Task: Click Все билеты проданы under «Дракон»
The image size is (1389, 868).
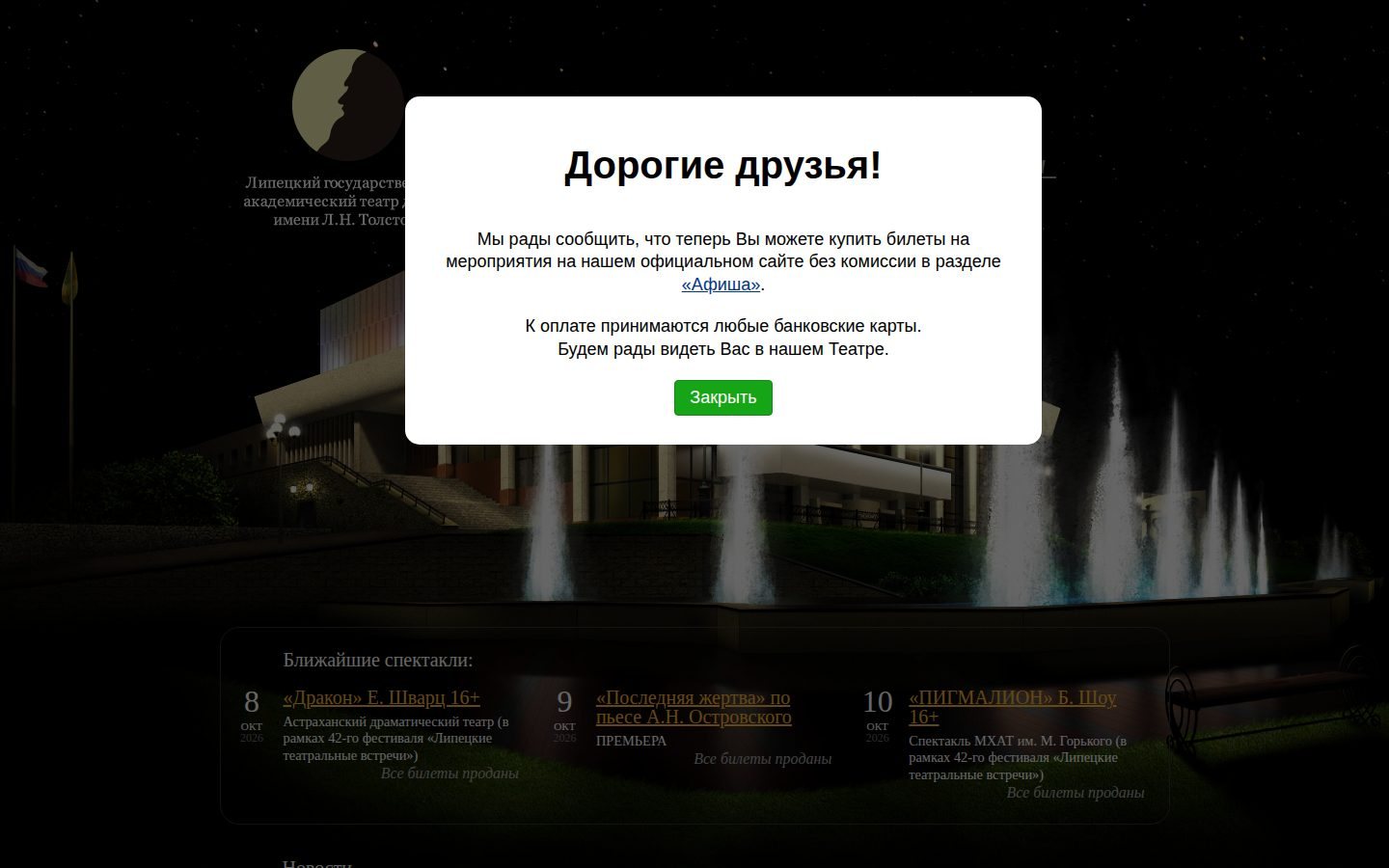Action: (449, 773)
